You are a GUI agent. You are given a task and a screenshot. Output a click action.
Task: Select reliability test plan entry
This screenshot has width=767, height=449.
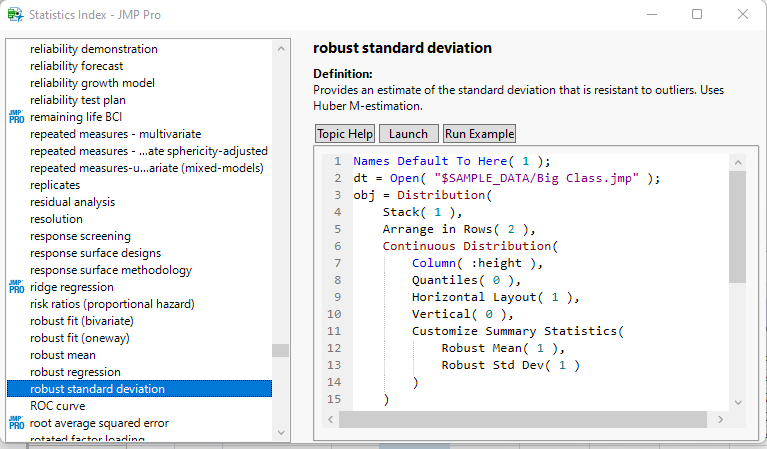pyautogui.click(x=78, y=100)
